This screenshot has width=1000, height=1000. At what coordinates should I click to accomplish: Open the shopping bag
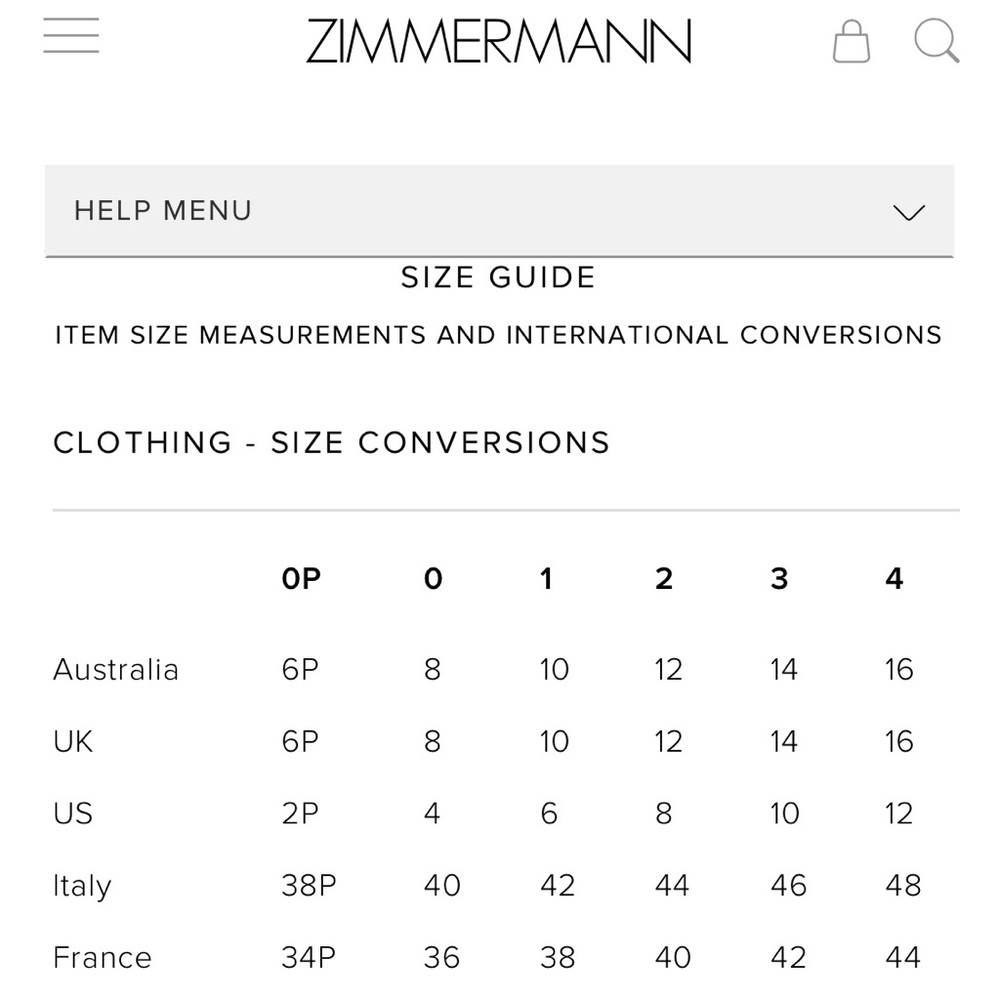coord(851,41)
